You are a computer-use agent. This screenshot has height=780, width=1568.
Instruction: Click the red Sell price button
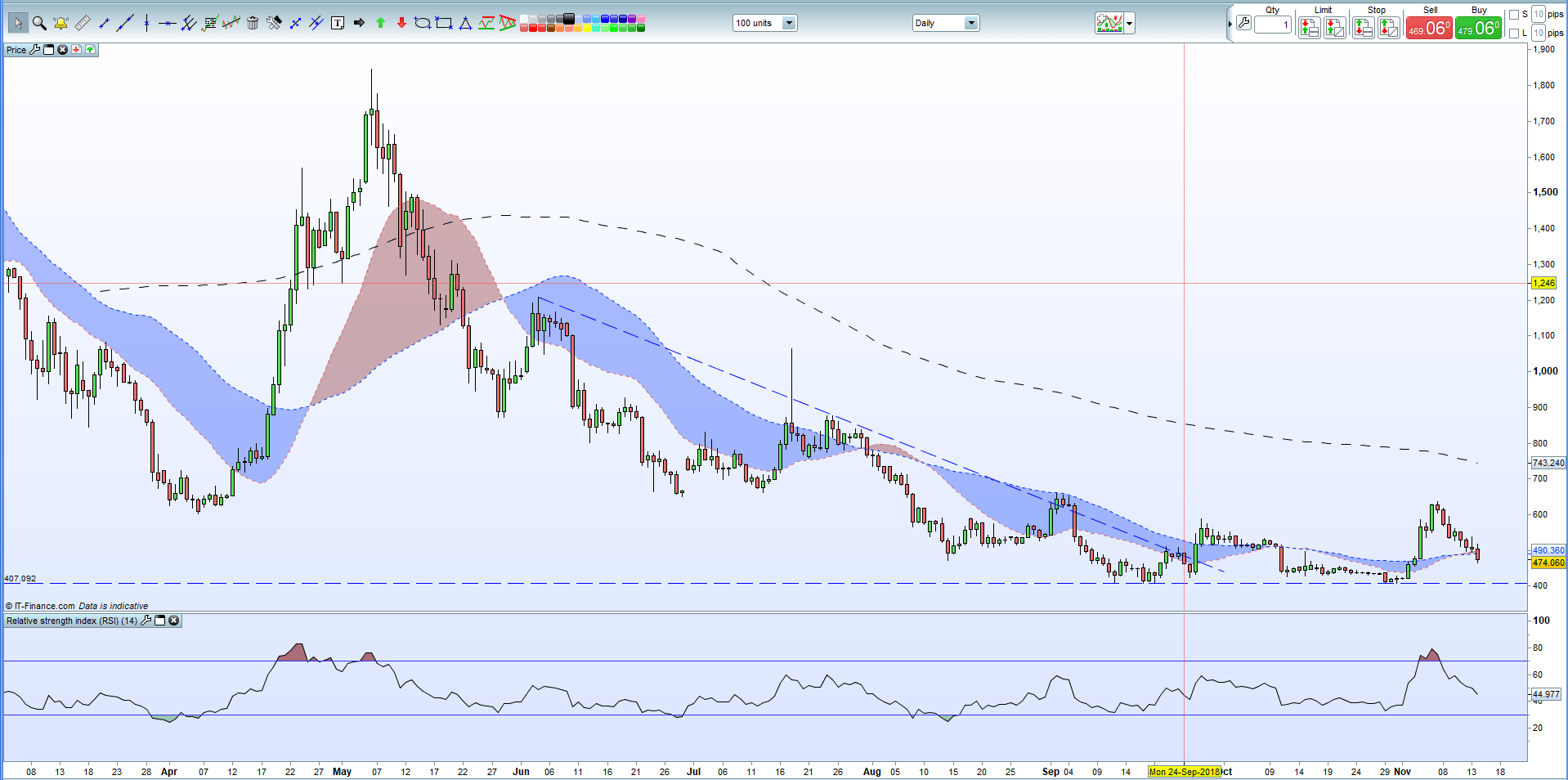click(x=1428, y=29)
